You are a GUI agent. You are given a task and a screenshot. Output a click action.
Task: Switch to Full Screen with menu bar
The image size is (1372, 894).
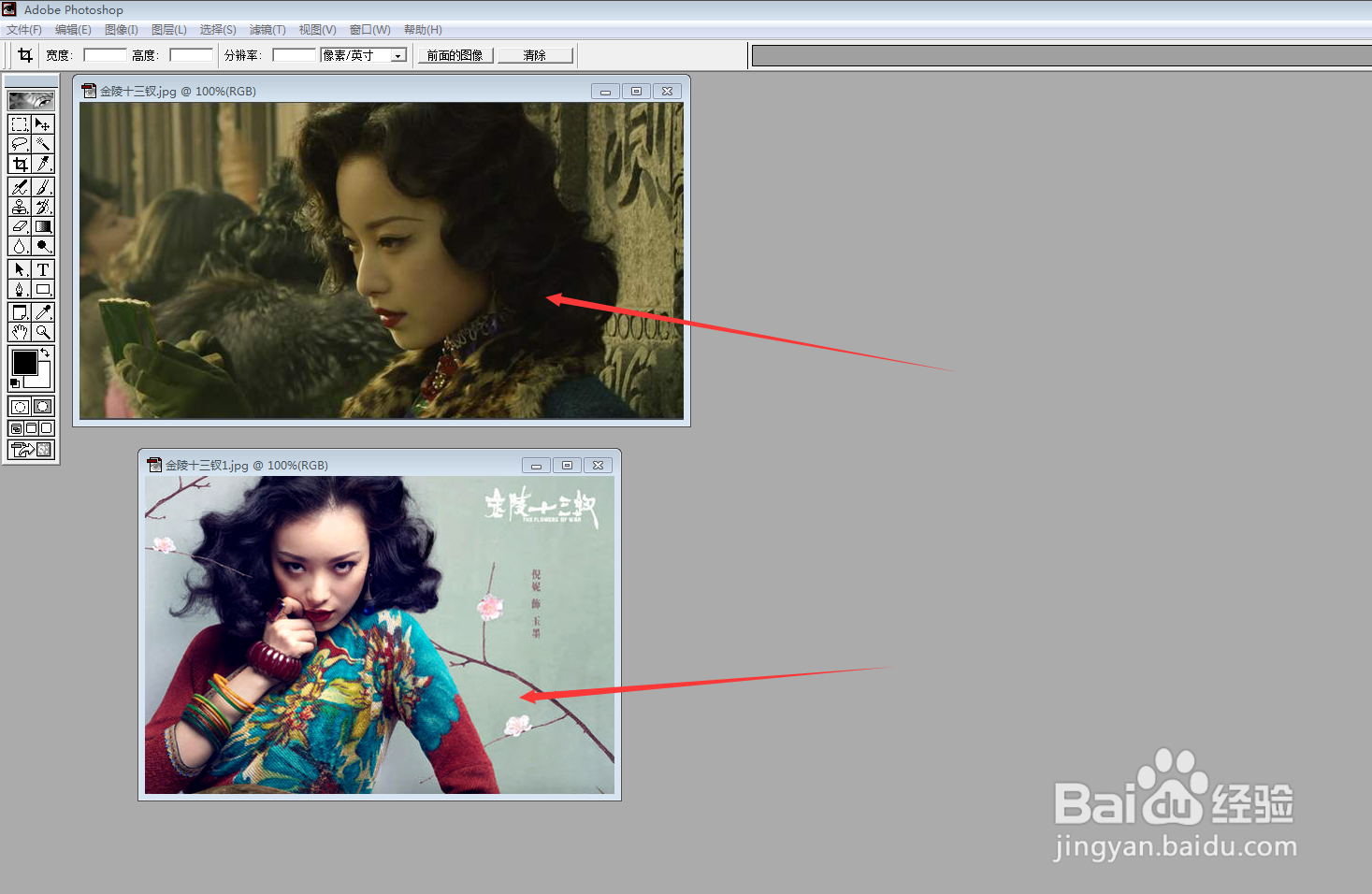(x=31, y=428)
